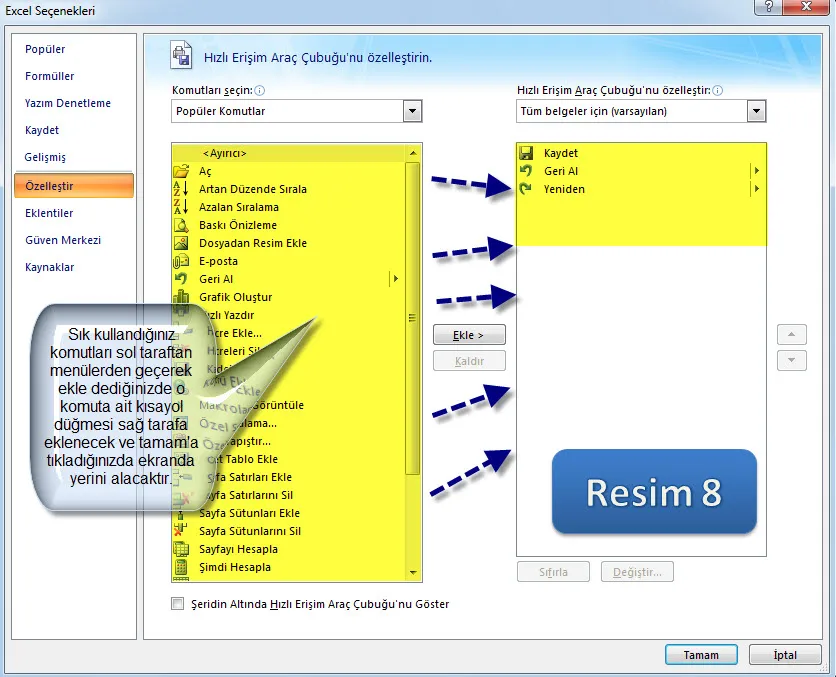
Task: Select the Yeniden redo icon in right list
Action: (526, 189)
